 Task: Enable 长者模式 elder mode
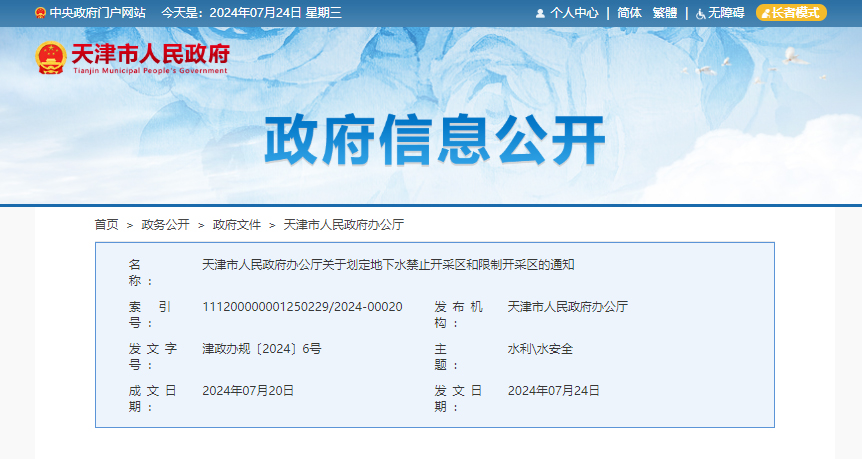791,13
